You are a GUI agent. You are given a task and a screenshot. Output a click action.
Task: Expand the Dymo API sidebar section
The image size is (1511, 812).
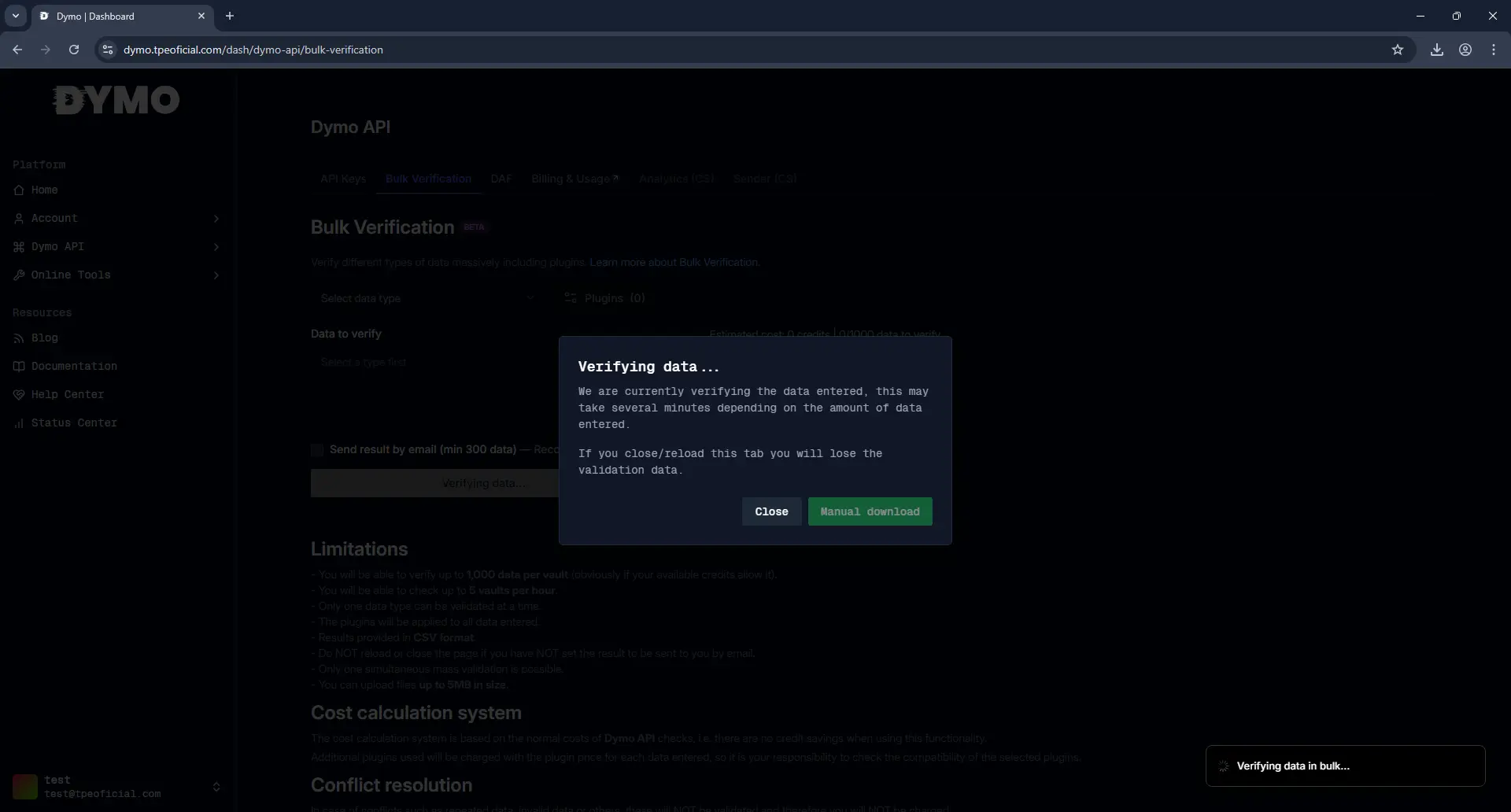click(116, 247)
